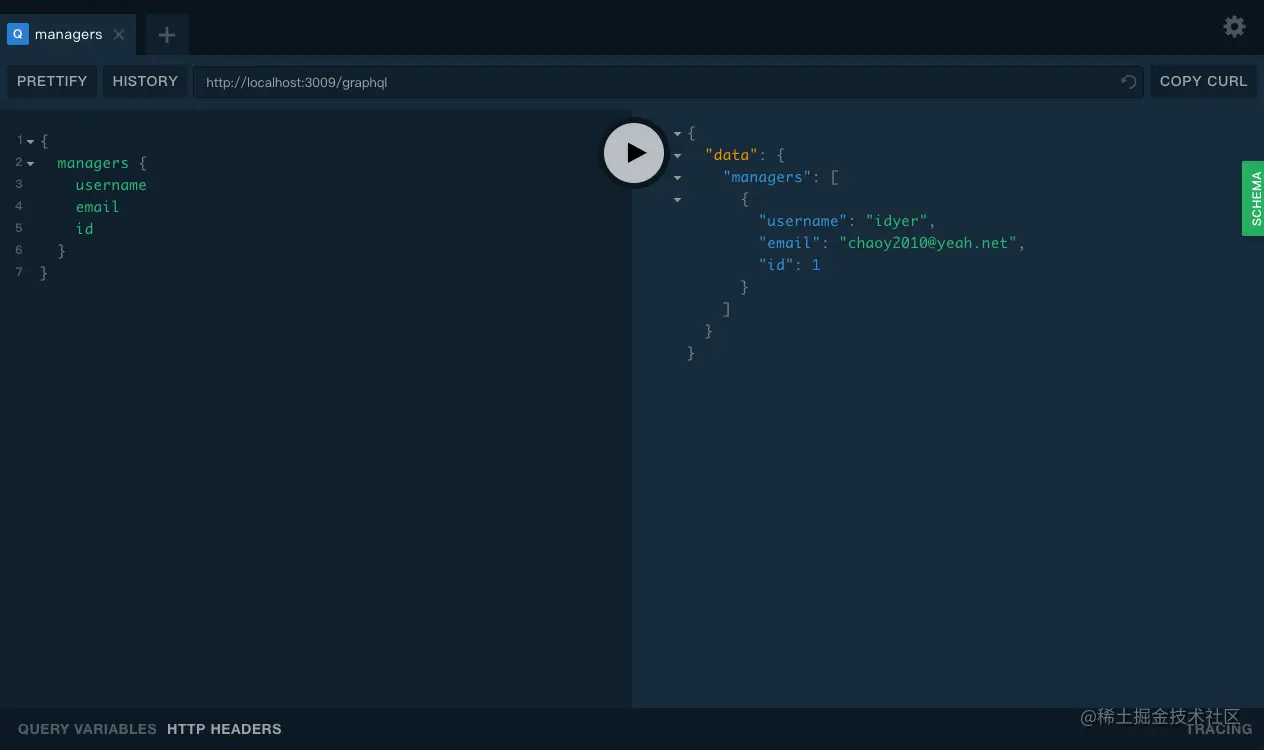Viewport: 1264px width, 750px height.
Task: Open the TRACING panel
Action: [x=1219, y=729]
